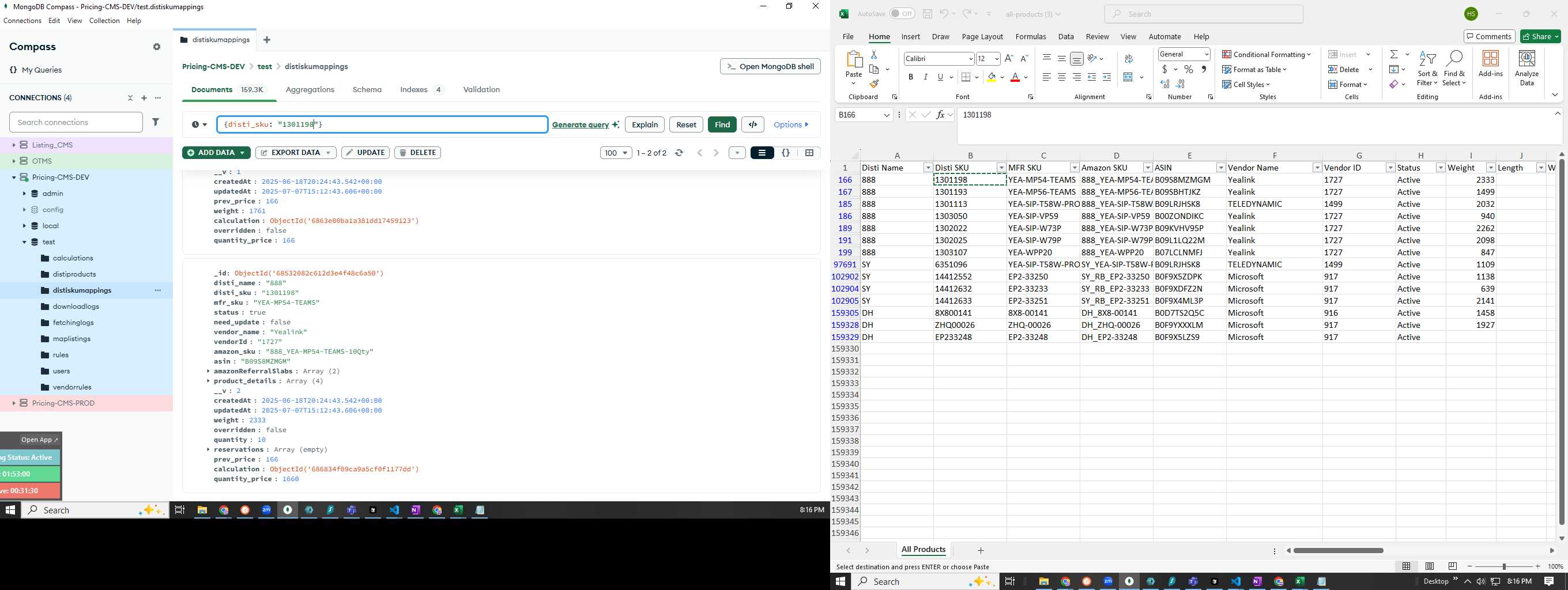This screenshot has width=1568, height=590.
Task: Add a new connection with plus icon
Action: 144,98
